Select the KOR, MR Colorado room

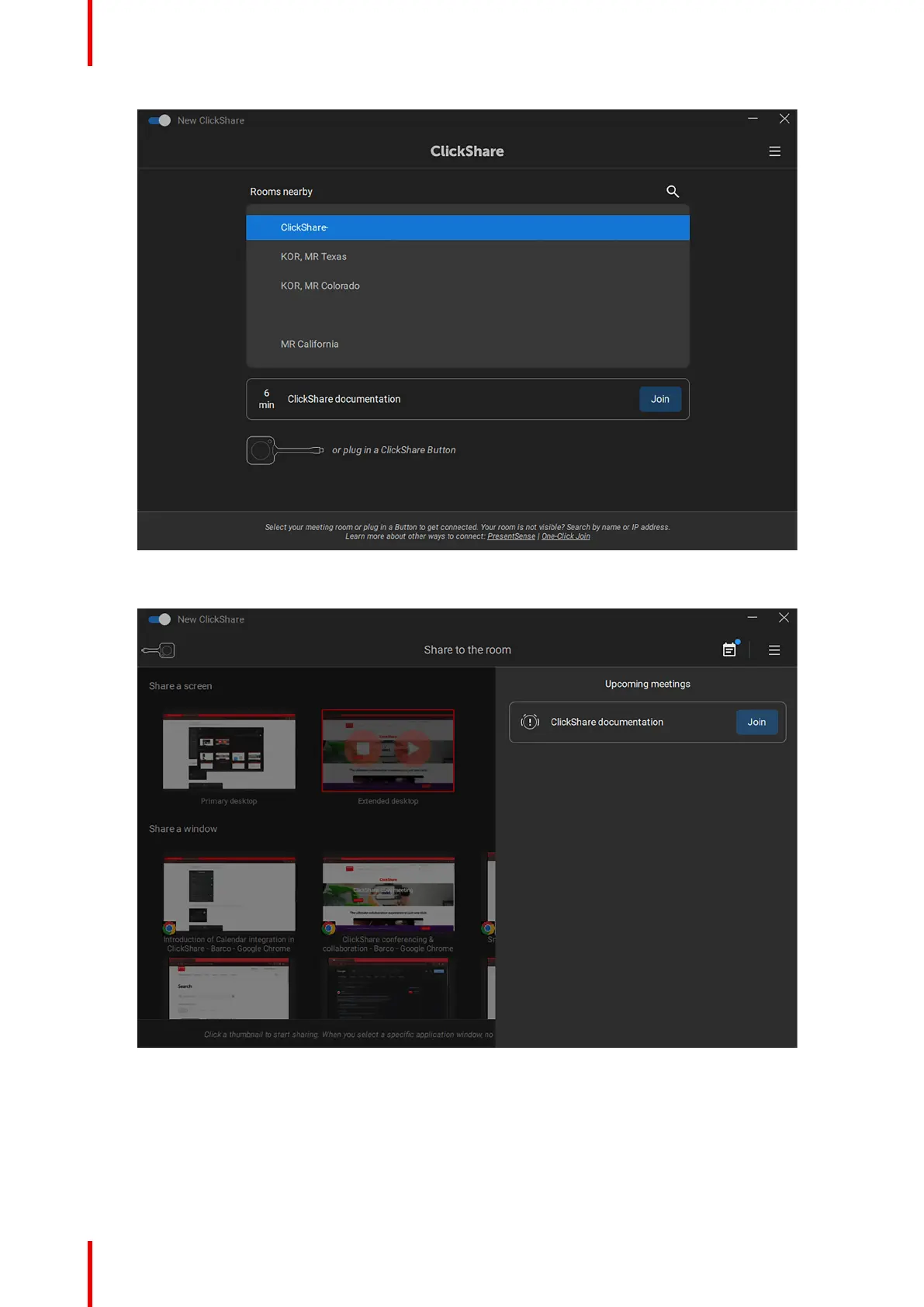tap(468, 286)
